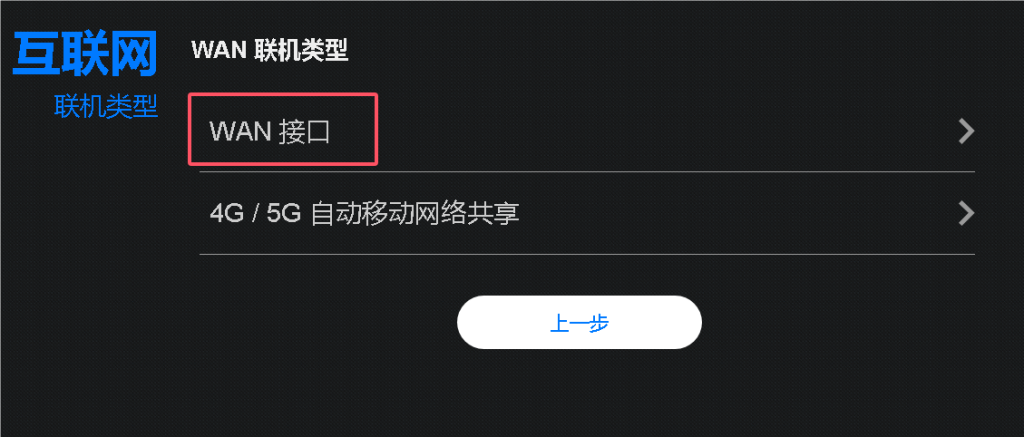Expand the 4G / 5G sharing arrow

click(966, 214)
